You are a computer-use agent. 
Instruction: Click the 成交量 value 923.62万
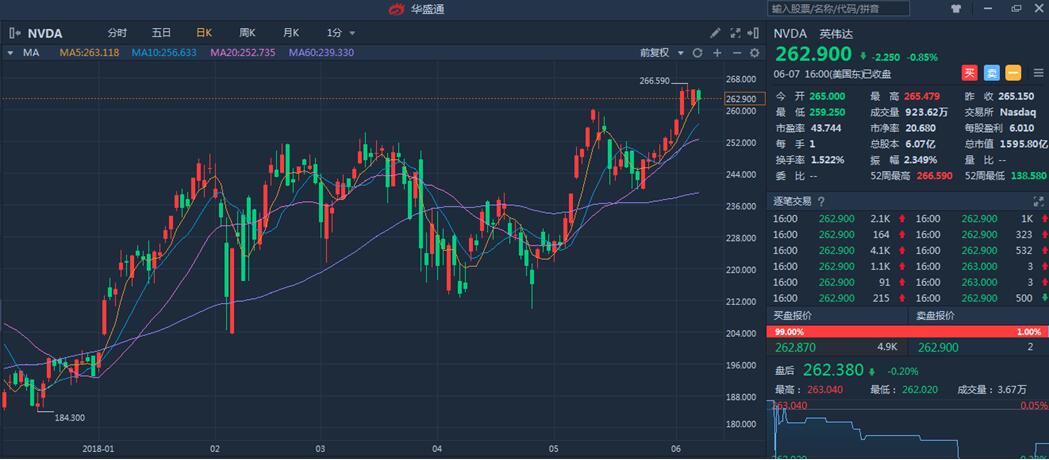(927, 112)
